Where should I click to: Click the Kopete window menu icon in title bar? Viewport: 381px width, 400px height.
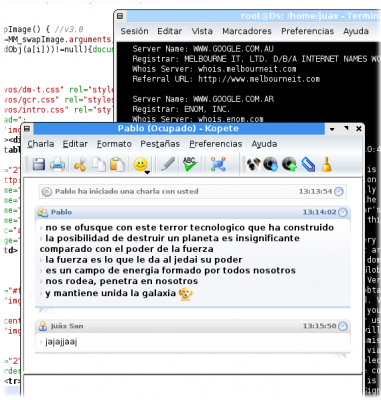[27, 129]
